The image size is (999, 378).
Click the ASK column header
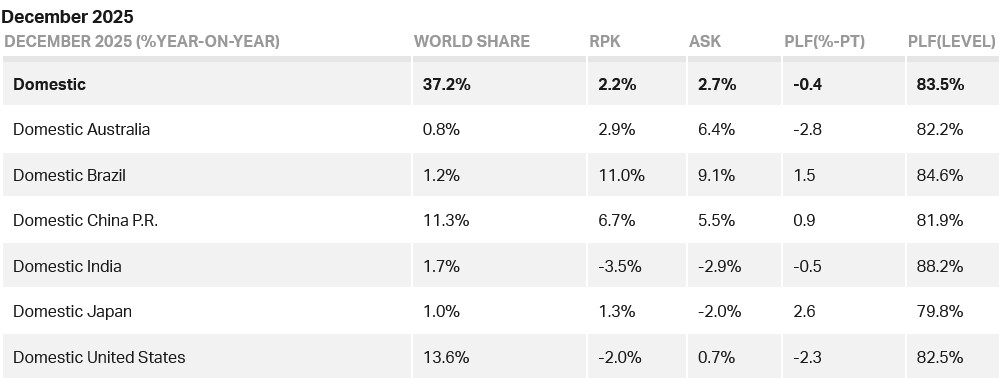[x=705, y=41]
